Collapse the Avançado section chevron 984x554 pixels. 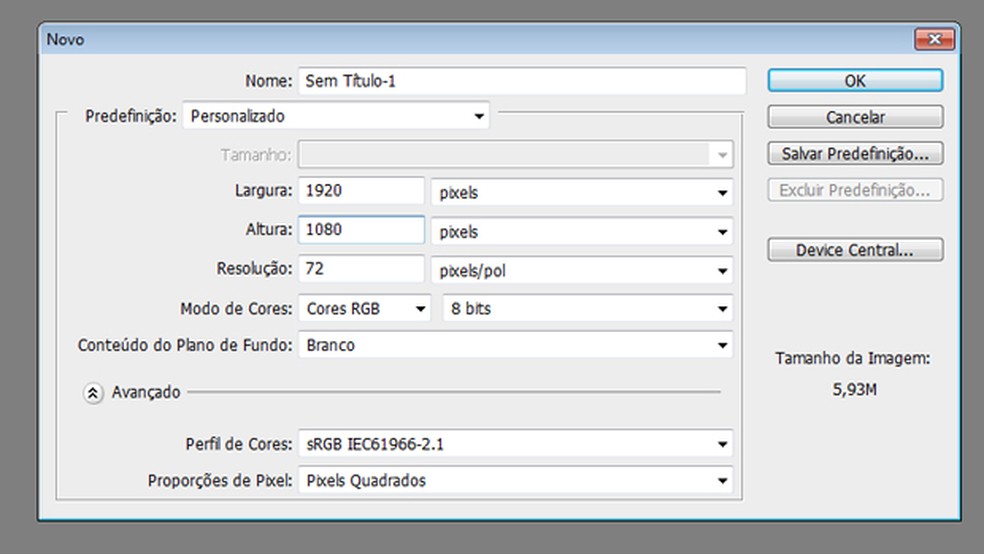coord(93,393)
